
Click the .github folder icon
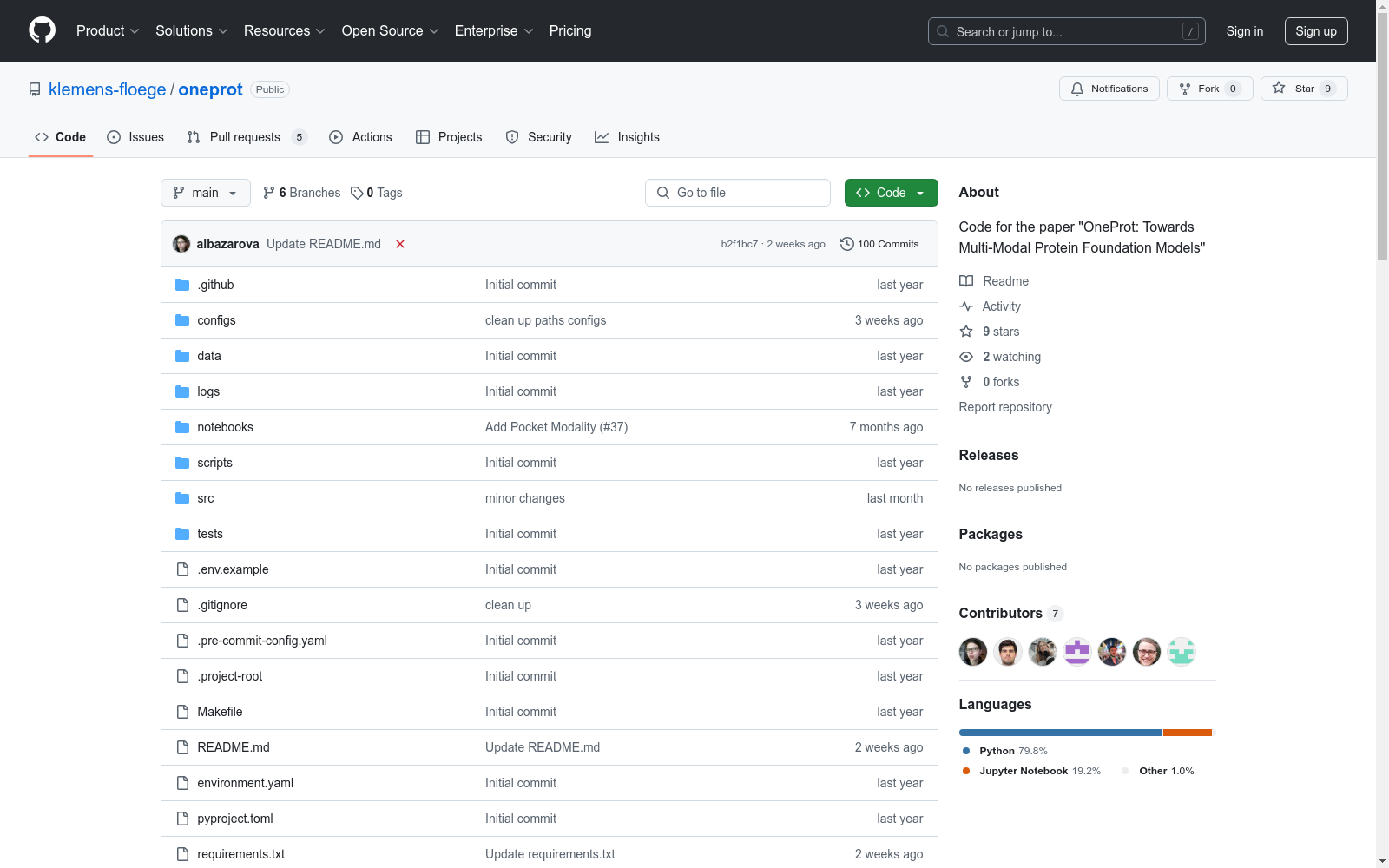[x=182, y=285]
